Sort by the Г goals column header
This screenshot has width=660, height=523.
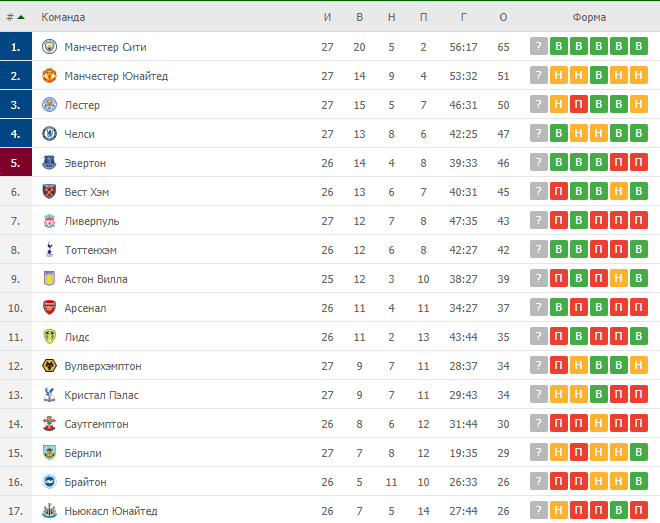[465, 17]
